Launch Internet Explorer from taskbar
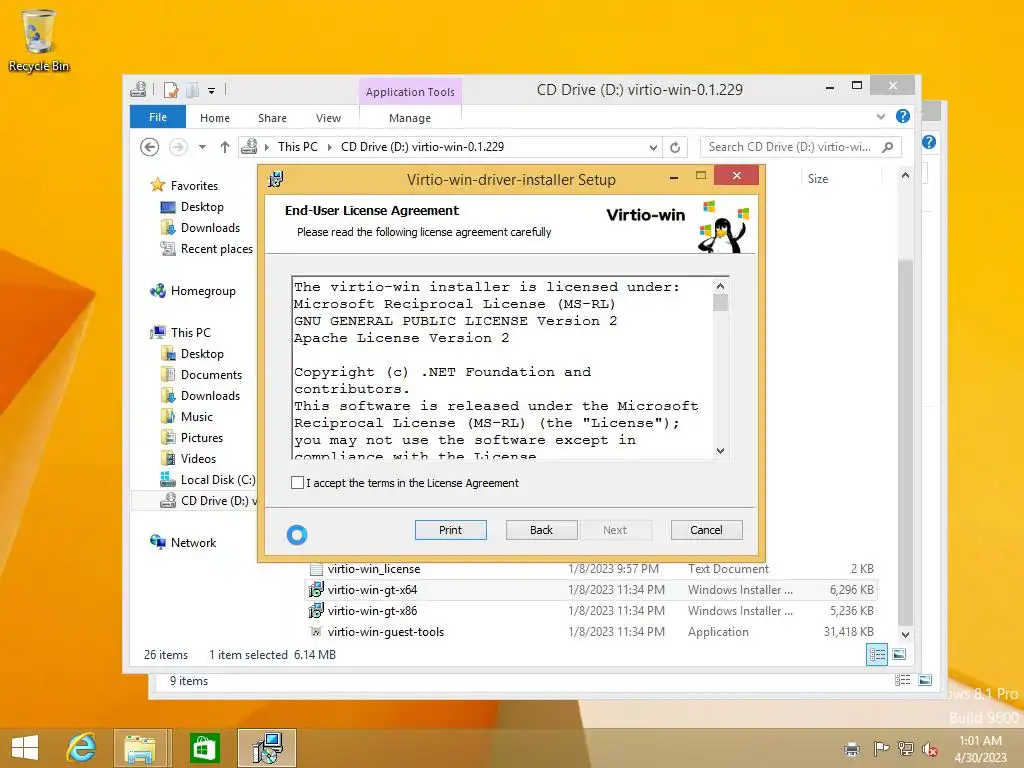Screen dimensions: 1024x768 coord(82,748)
